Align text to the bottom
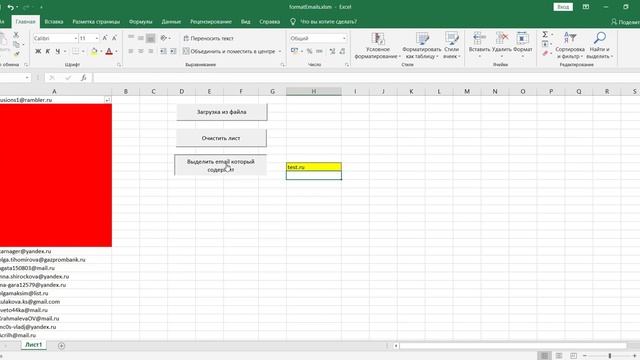Image resolution: width=640 pixels, height=360 pixels. 151,38
